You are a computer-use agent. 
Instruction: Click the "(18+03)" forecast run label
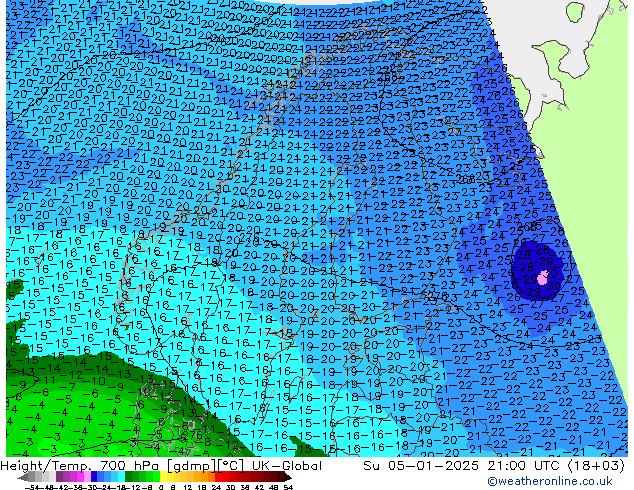(596, 466)
